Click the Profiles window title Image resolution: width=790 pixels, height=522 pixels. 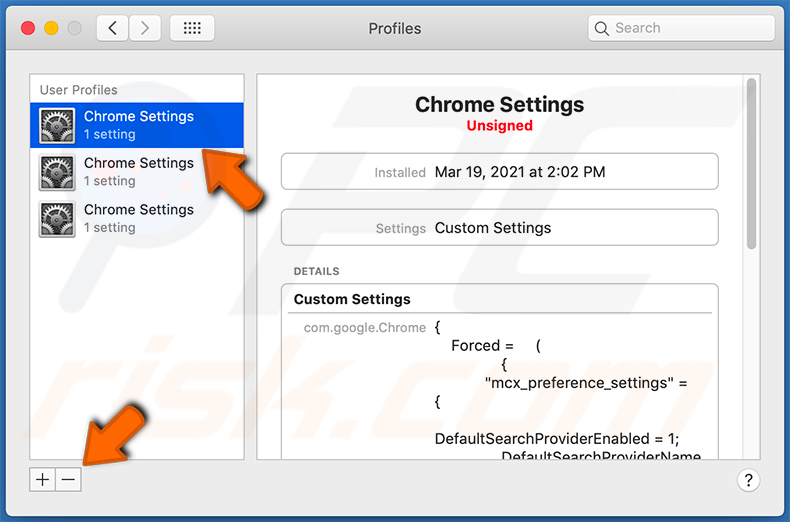click(x=395, y=28)
